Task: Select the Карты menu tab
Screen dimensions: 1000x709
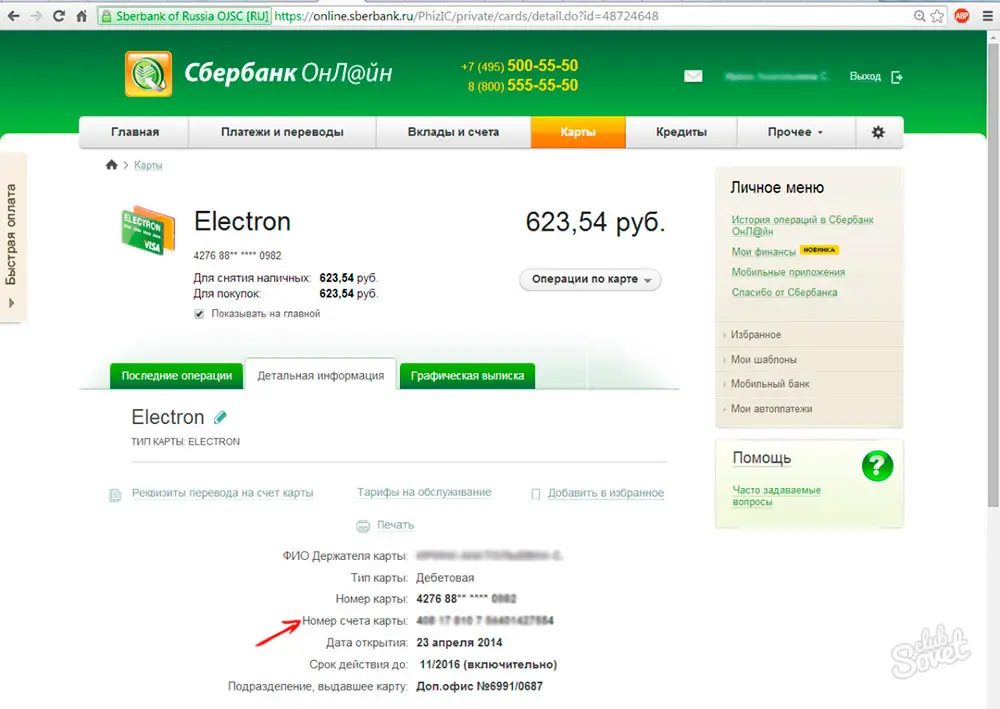Action: click(x=578, y=132)
